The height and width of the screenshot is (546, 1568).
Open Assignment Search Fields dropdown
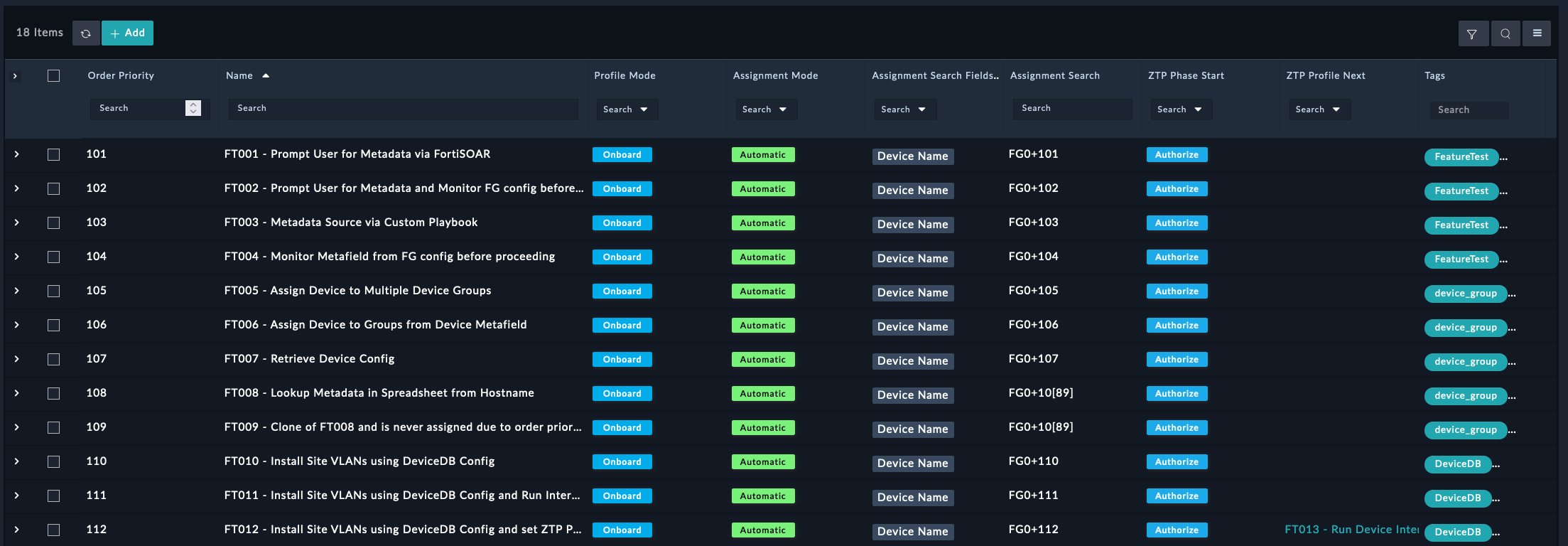(x=904, y=109)
